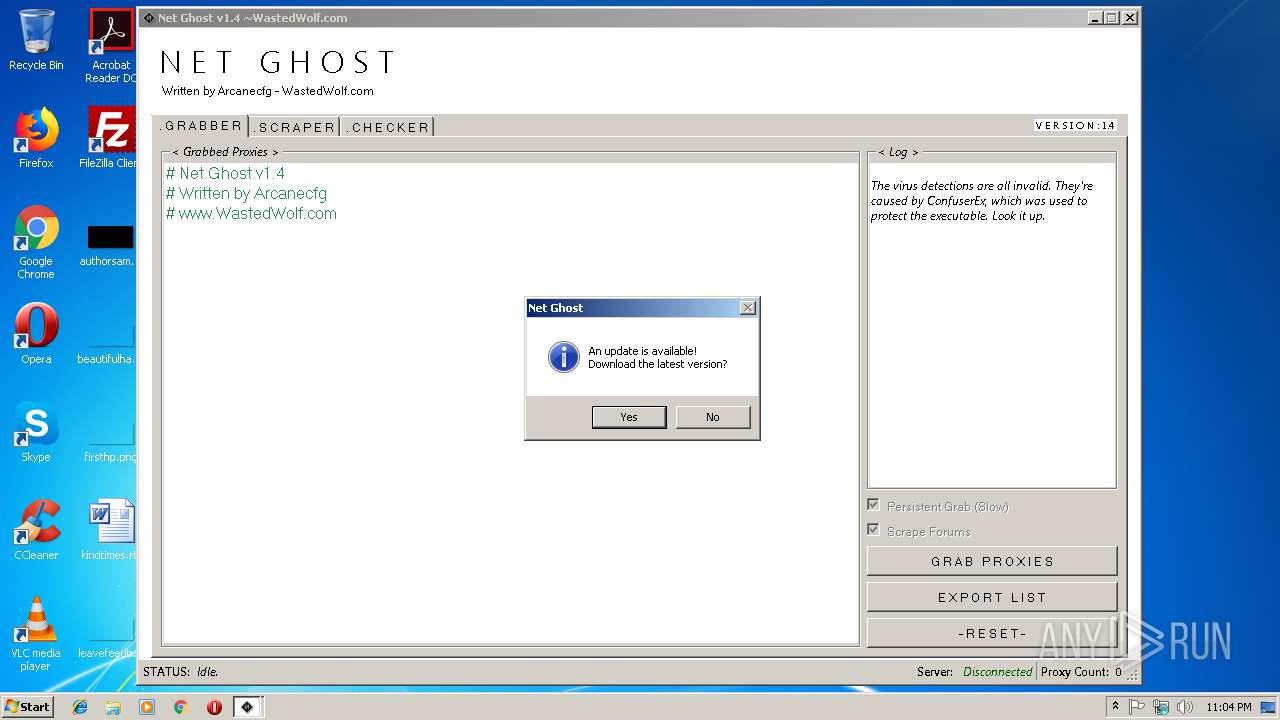Open the FileZilla Client desktop icon

point(111,138)
